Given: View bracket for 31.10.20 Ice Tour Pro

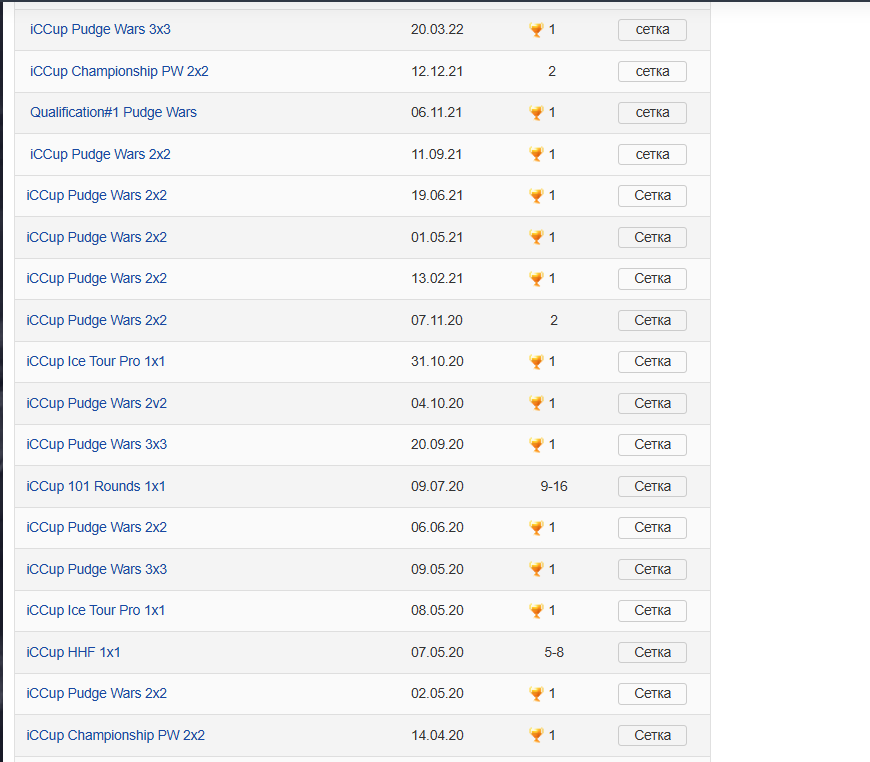Looking at the screenshot, I should coord(652,361).
